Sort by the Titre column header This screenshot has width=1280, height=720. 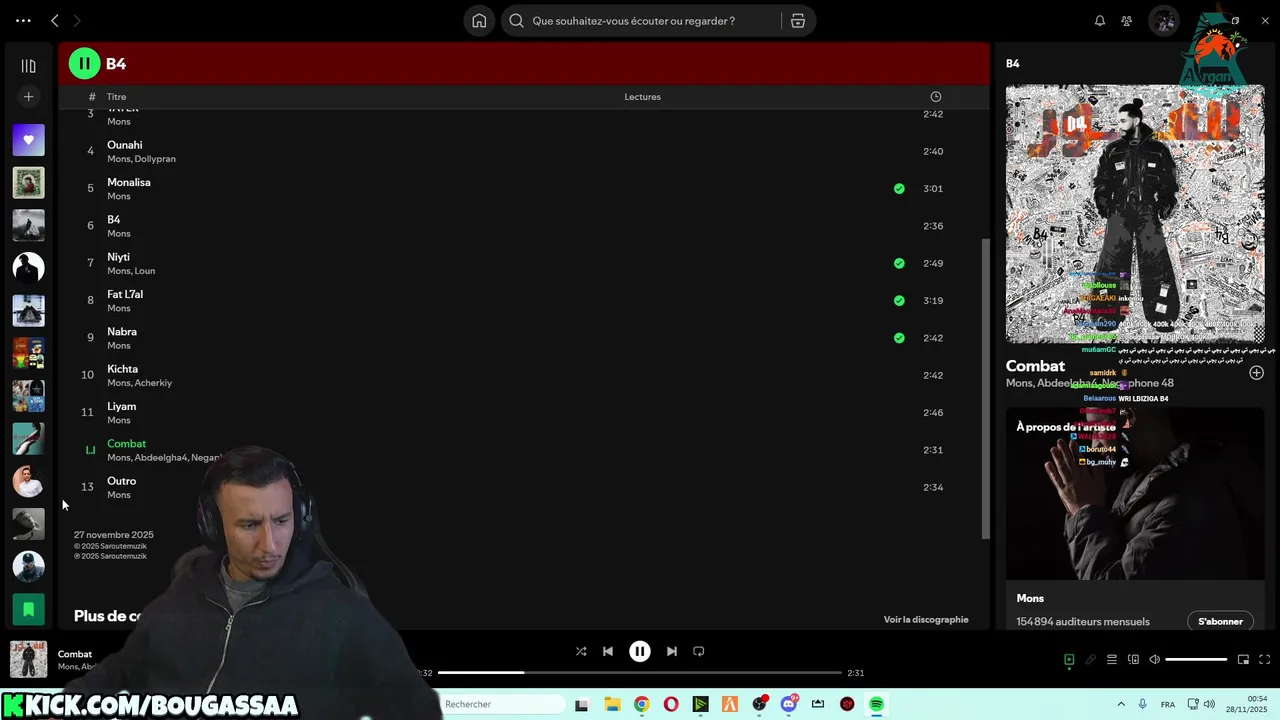pos(116,97)
